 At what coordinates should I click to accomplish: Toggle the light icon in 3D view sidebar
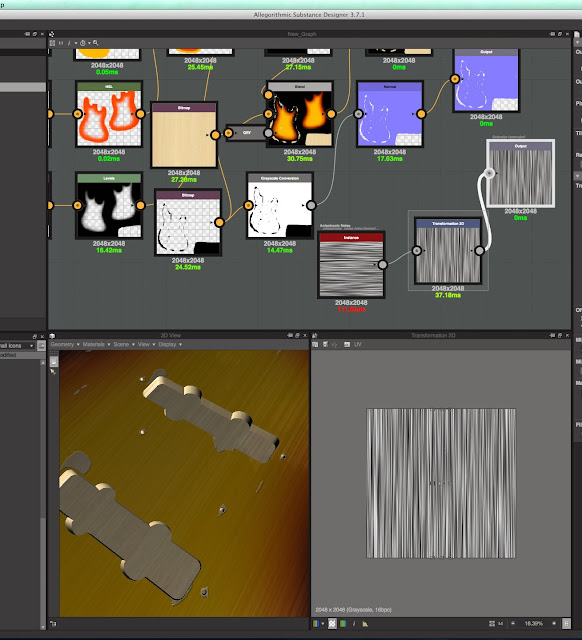coord(53,371)
